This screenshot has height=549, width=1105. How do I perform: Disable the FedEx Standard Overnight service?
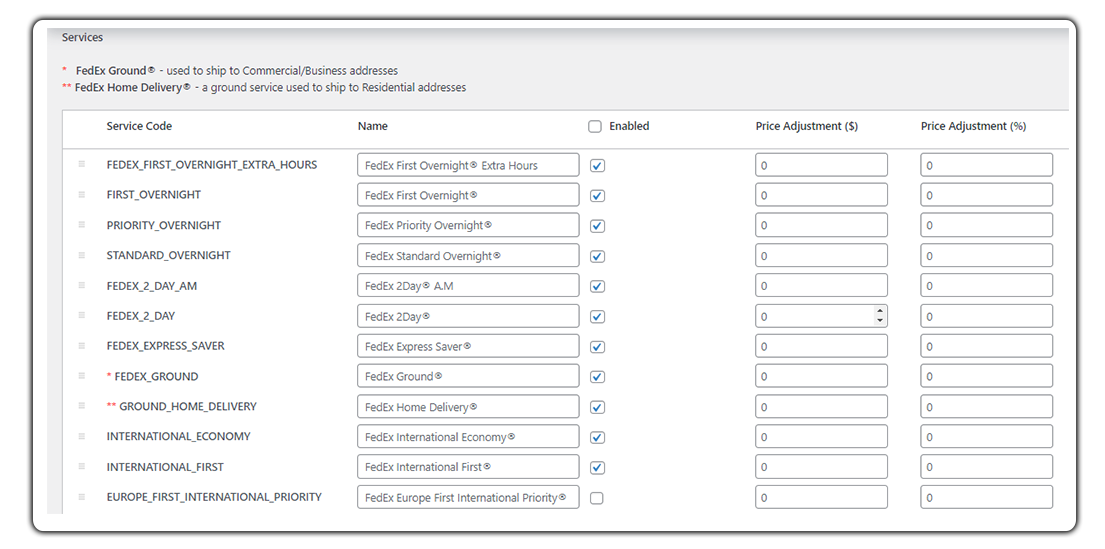pyautogui.click(x=598, y=257)
